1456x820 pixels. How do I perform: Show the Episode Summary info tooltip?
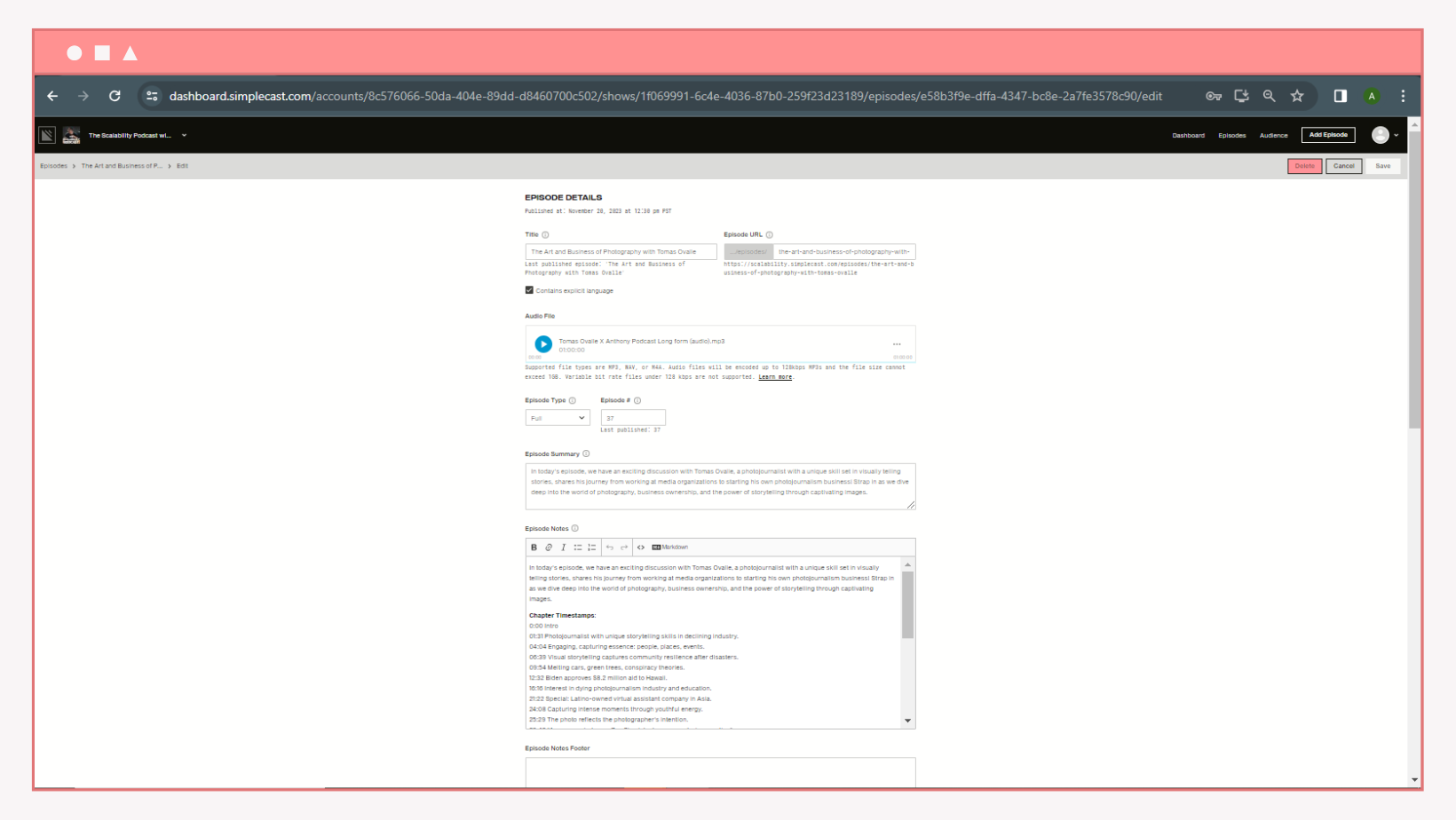[x=586, y=454]
